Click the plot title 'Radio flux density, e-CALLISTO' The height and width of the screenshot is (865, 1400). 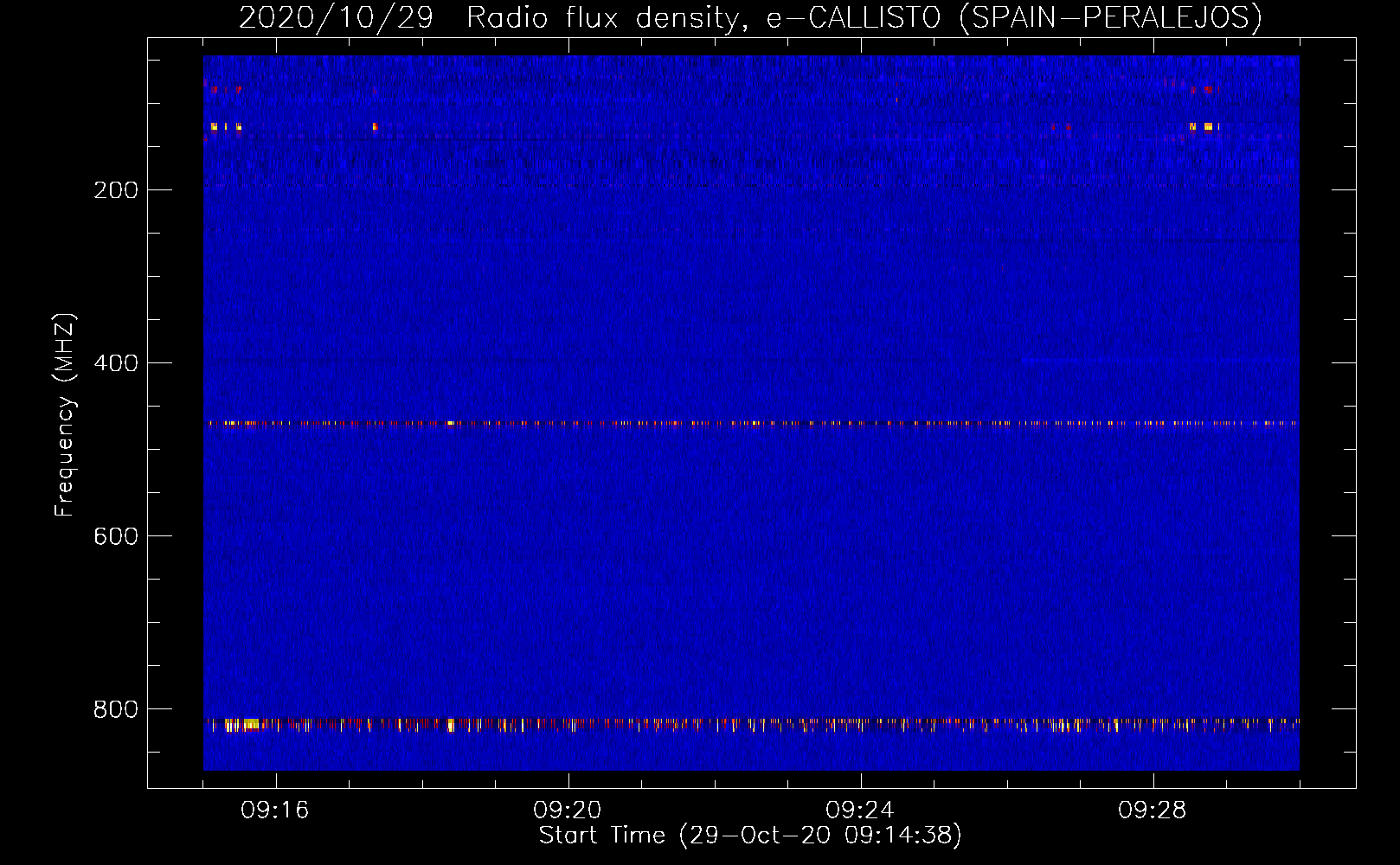pyautogui.click(x=703, y=18)
